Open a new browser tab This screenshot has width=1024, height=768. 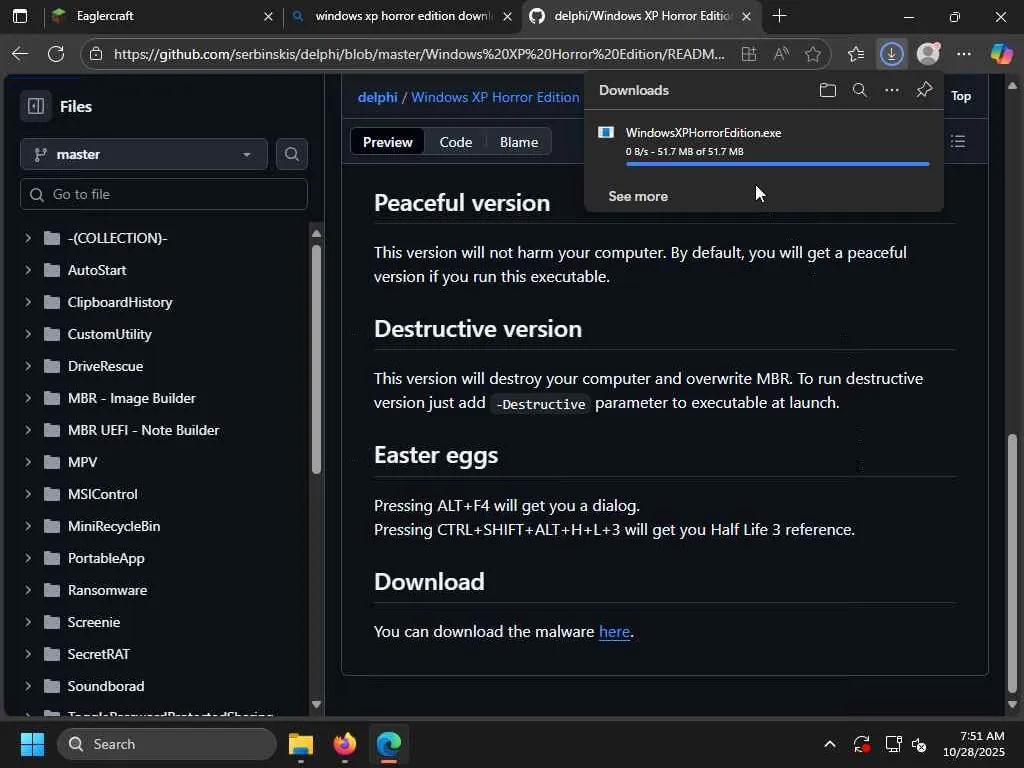pyautogui.click(x=779, y=16)
